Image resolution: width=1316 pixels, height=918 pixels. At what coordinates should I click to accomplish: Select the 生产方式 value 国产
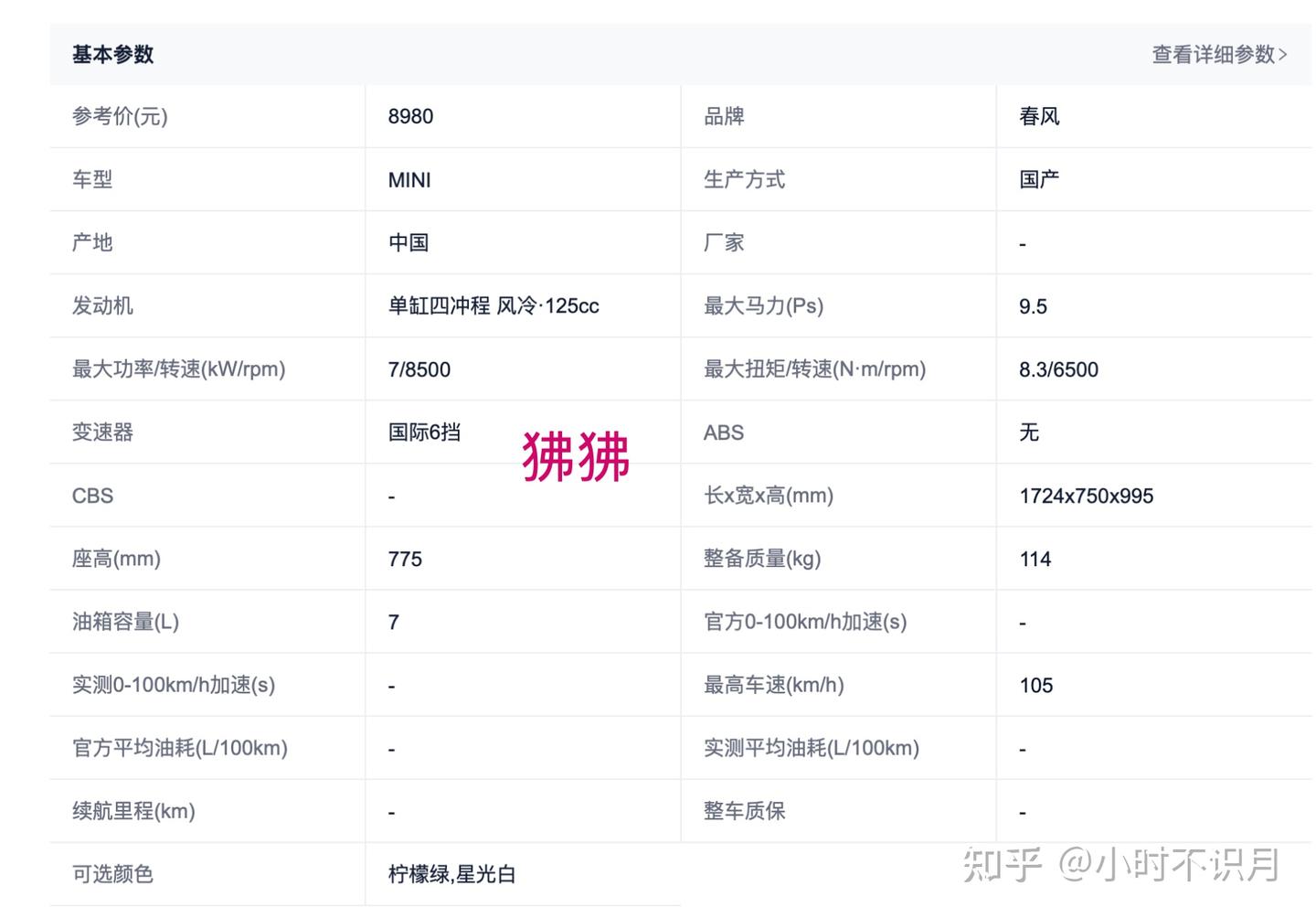1039,179
